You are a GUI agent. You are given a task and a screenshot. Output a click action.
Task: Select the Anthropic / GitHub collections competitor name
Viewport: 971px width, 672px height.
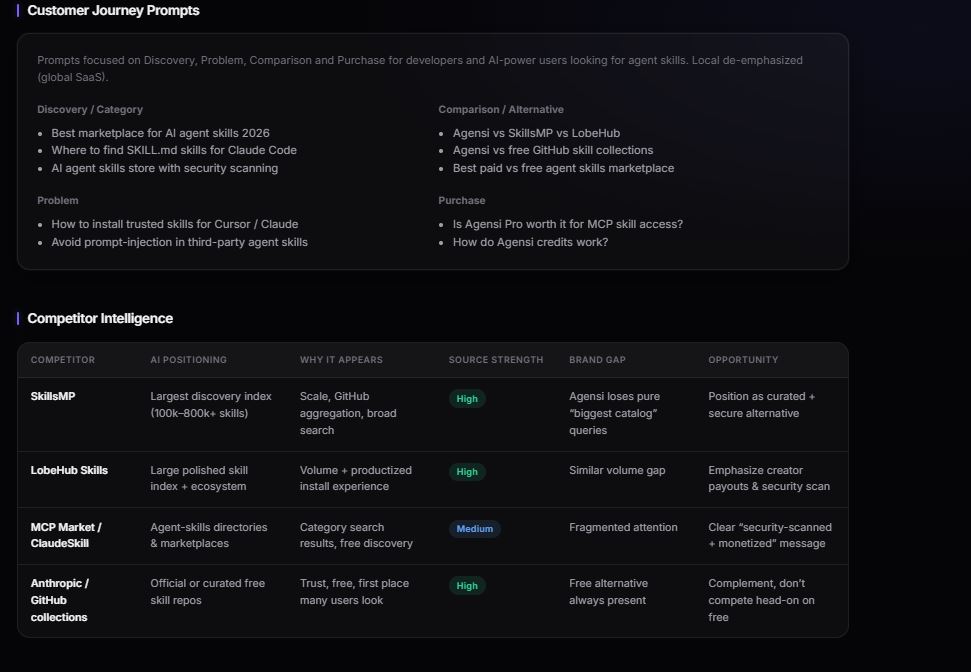point(60,600)
